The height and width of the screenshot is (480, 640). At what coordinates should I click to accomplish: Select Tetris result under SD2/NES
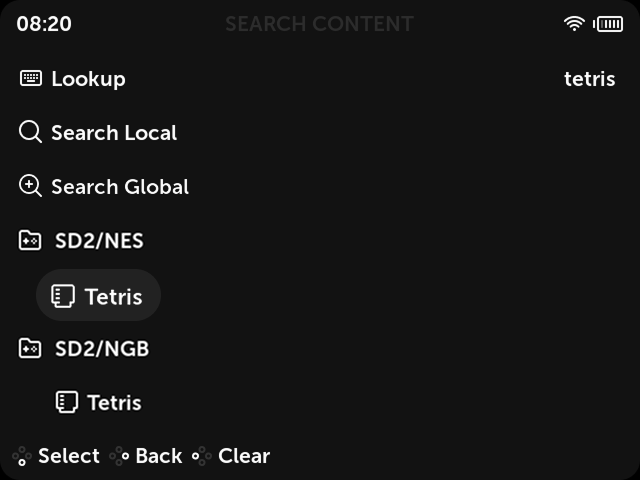98,295
